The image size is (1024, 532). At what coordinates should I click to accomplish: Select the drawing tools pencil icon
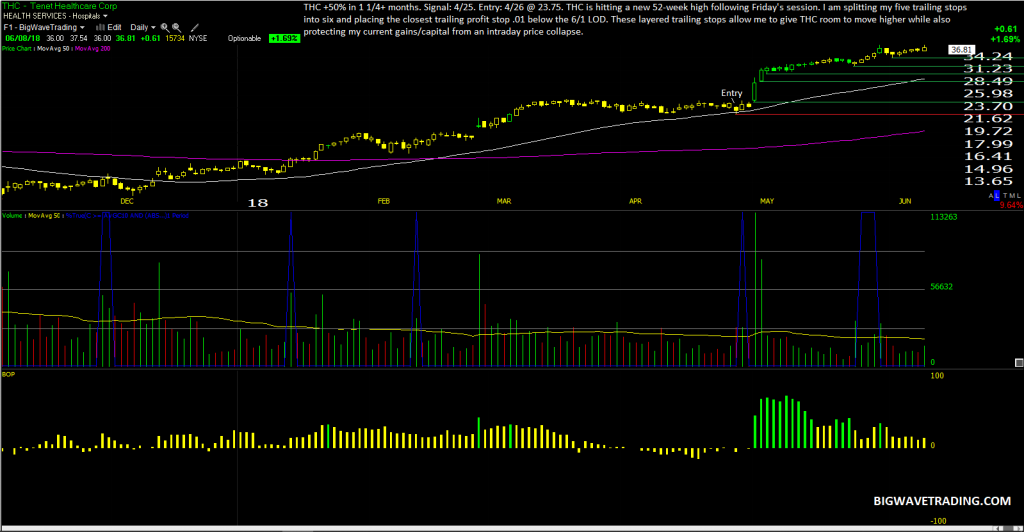[x=195, y=28]
